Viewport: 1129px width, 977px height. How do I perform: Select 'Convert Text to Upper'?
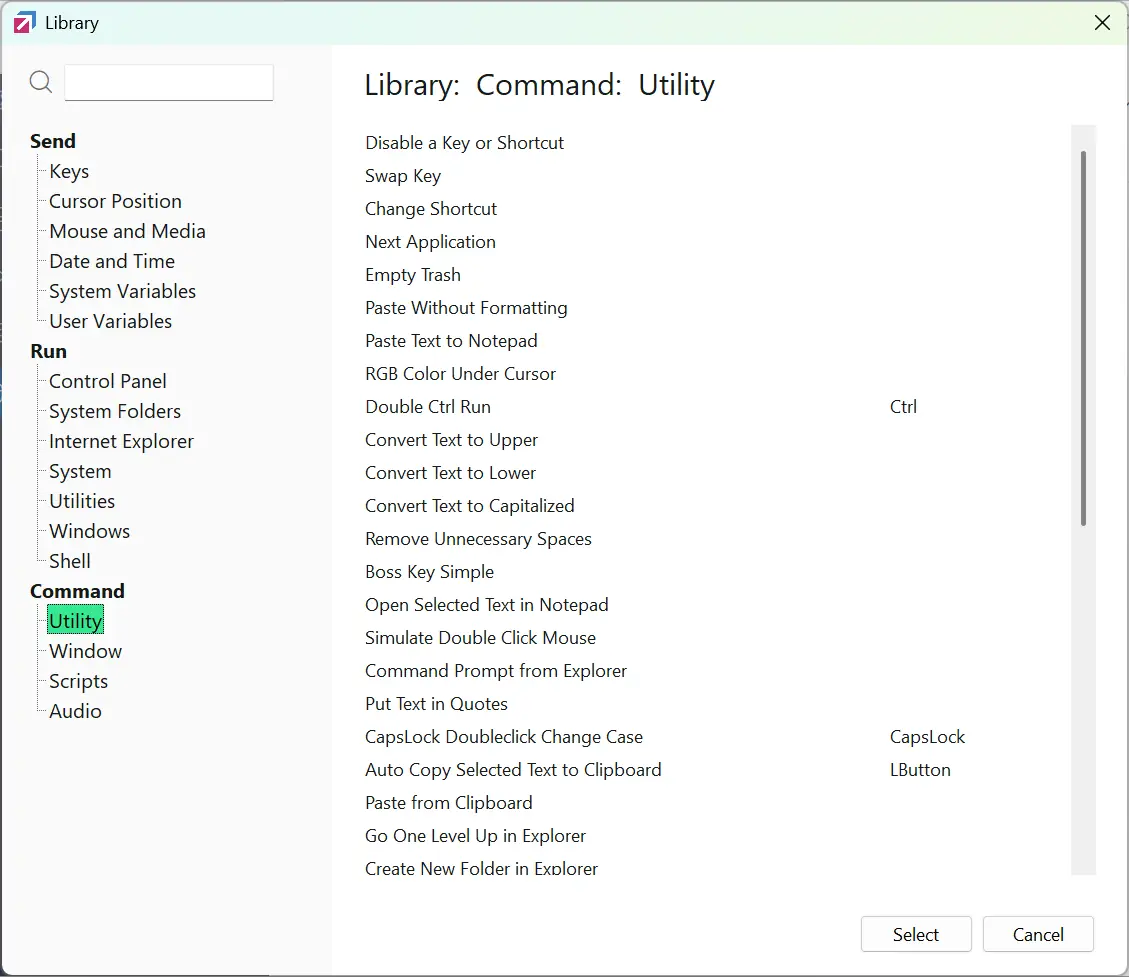tap(451, 441)
